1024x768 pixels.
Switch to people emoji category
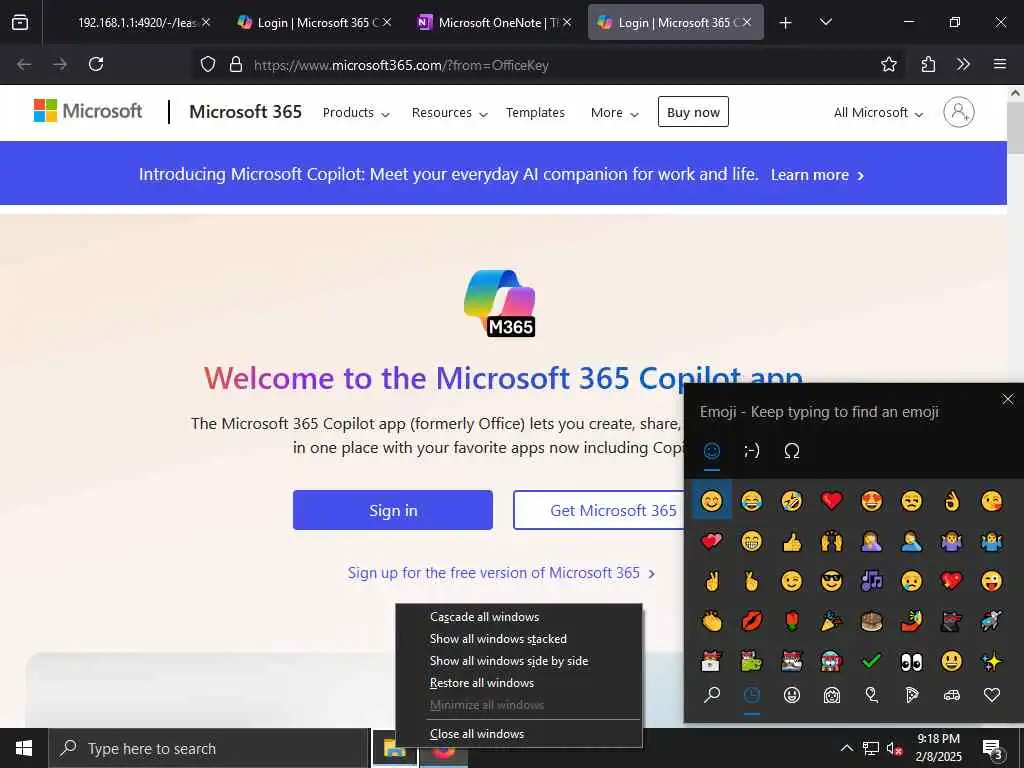(x=831, y=695)
